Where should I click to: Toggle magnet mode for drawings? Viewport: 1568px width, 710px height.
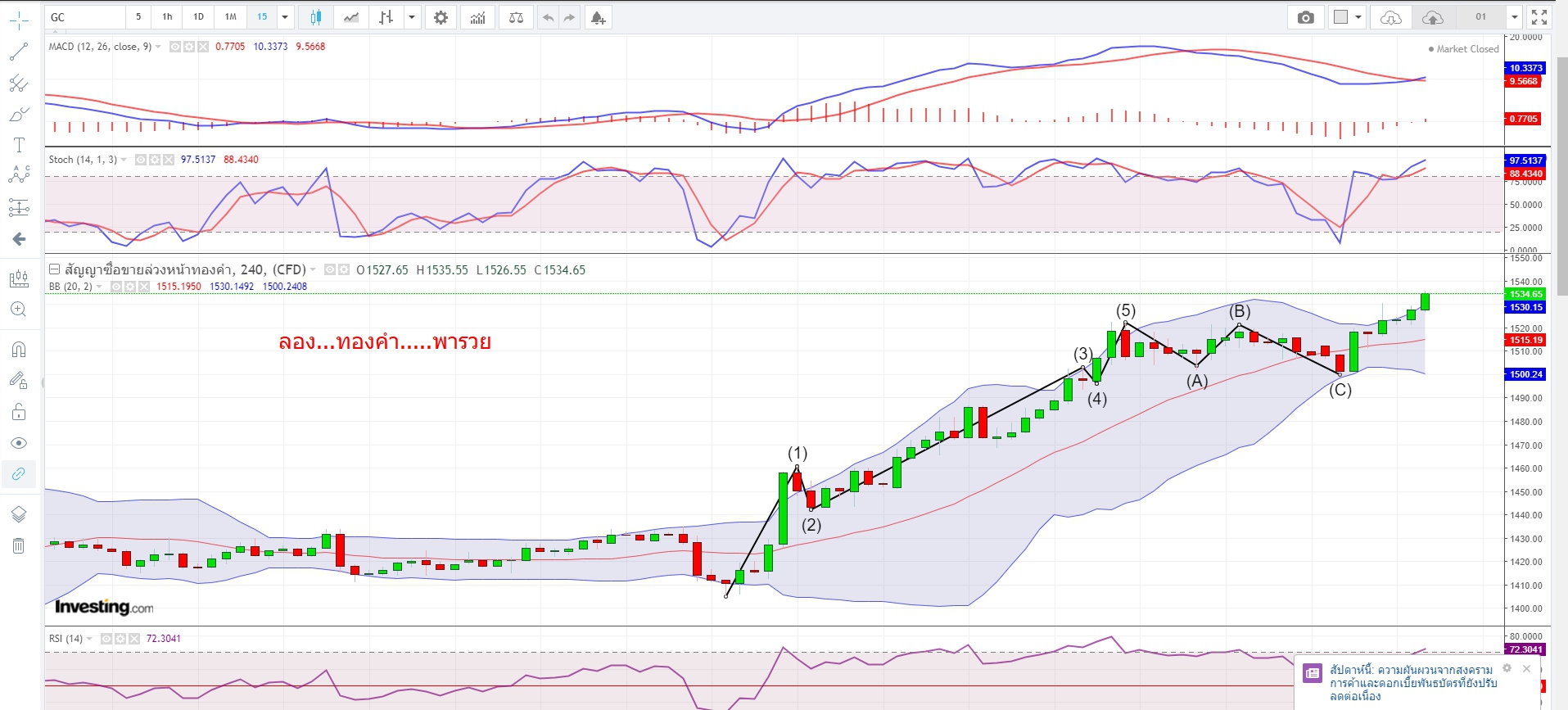pos(19,350)
